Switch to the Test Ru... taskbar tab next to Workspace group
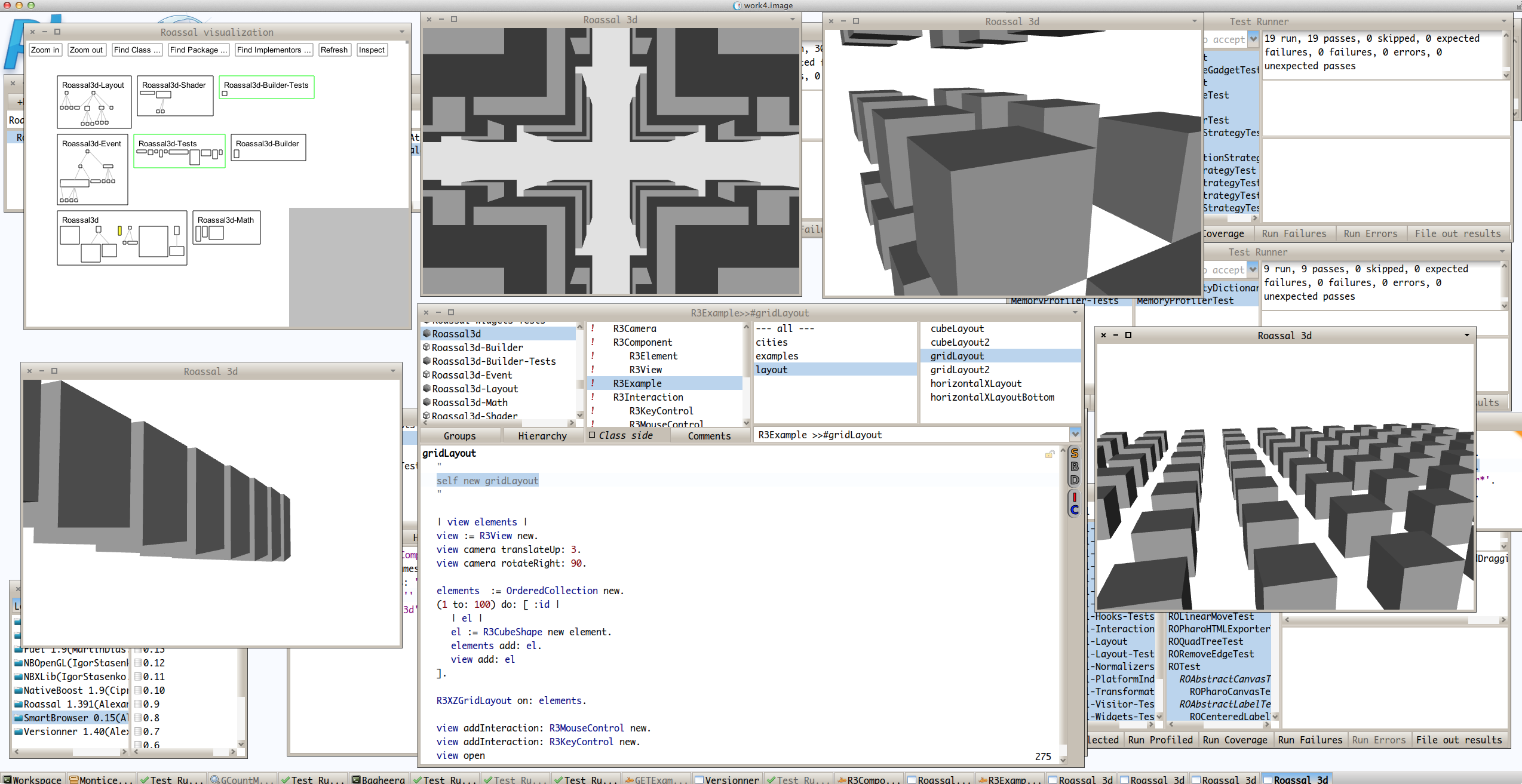 pyautogui.click(x=171, y=779)
